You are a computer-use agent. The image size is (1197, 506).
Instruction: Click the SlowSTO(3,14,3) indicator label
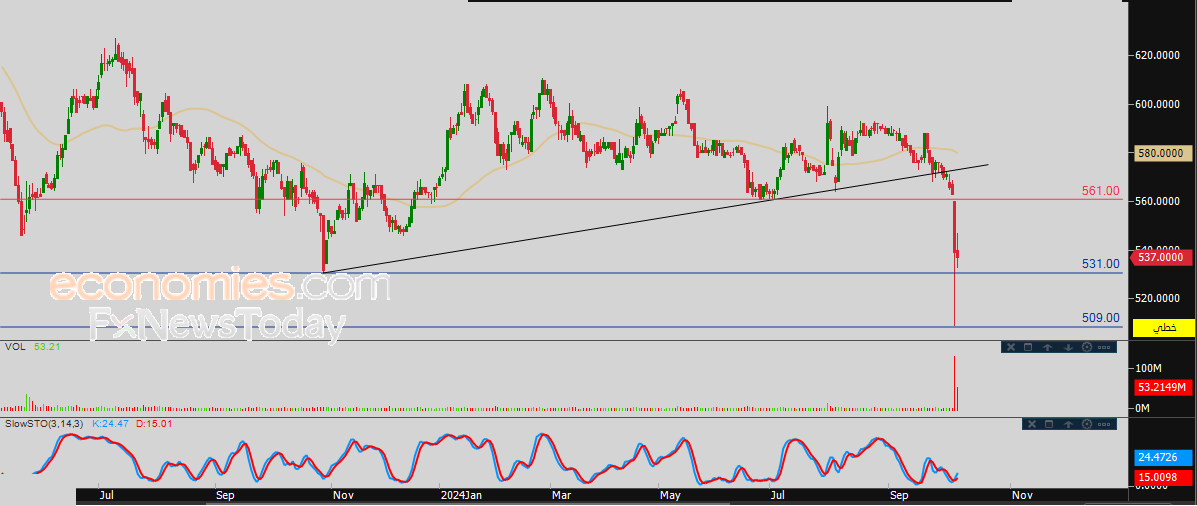44,422
